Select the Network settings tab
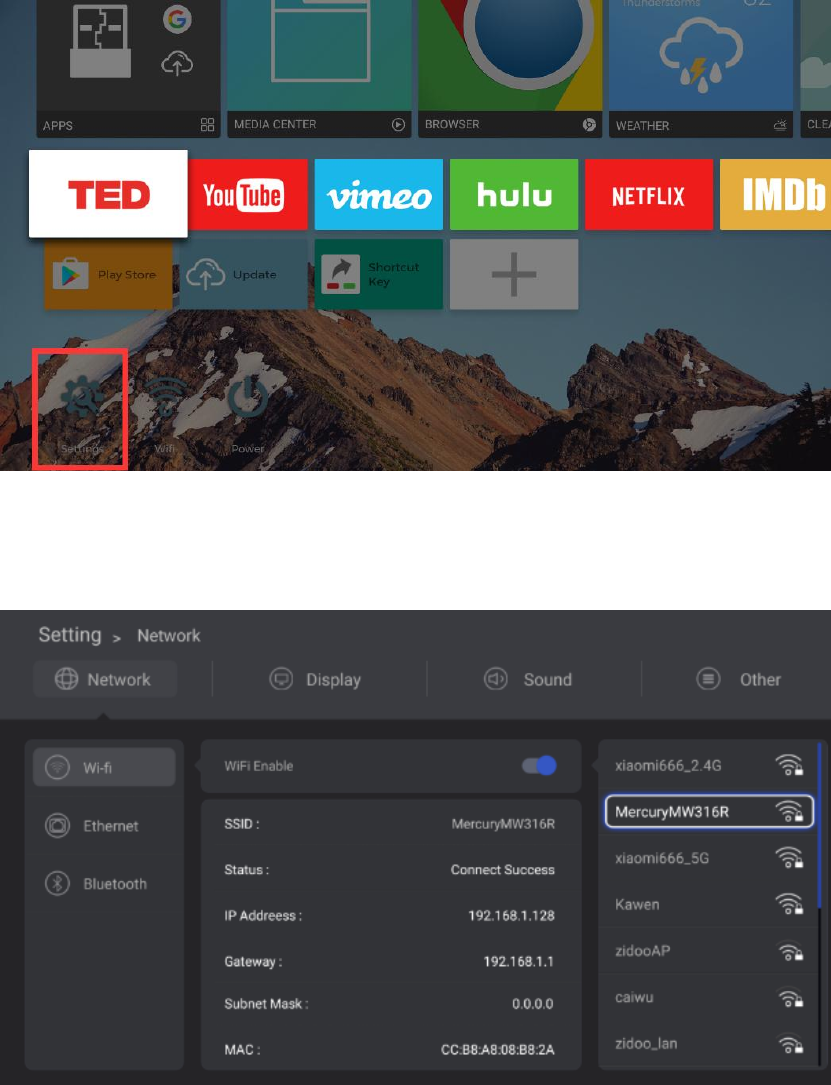 click(x=105, y=679)
